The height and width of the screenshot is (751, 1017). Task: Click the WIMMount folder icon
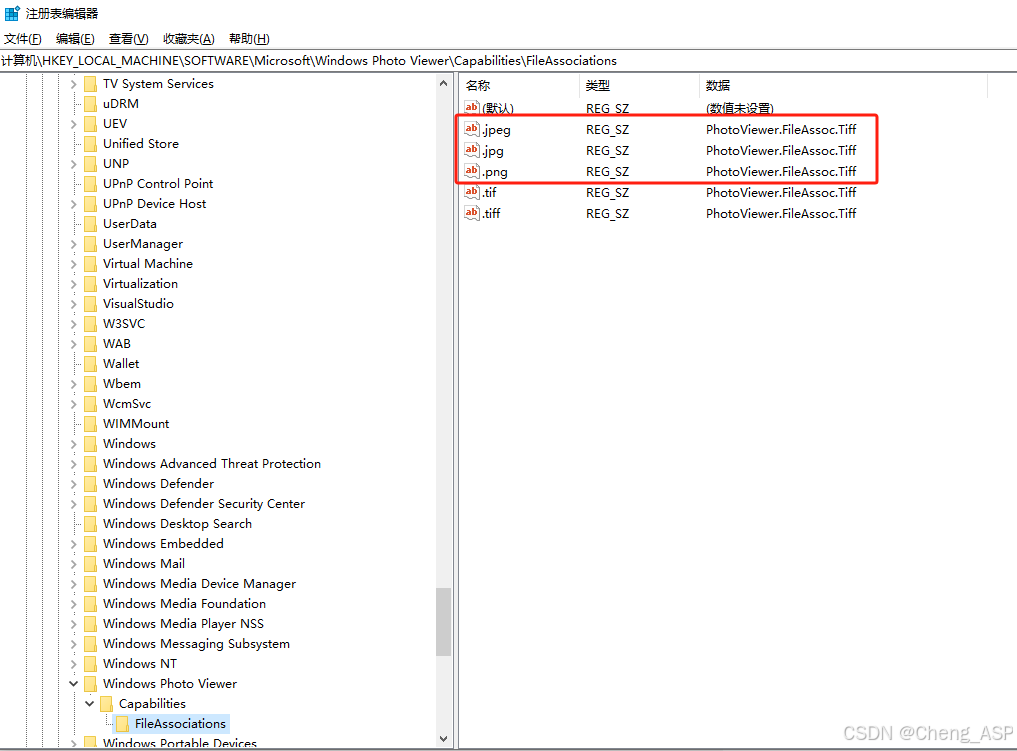[90, 423]
